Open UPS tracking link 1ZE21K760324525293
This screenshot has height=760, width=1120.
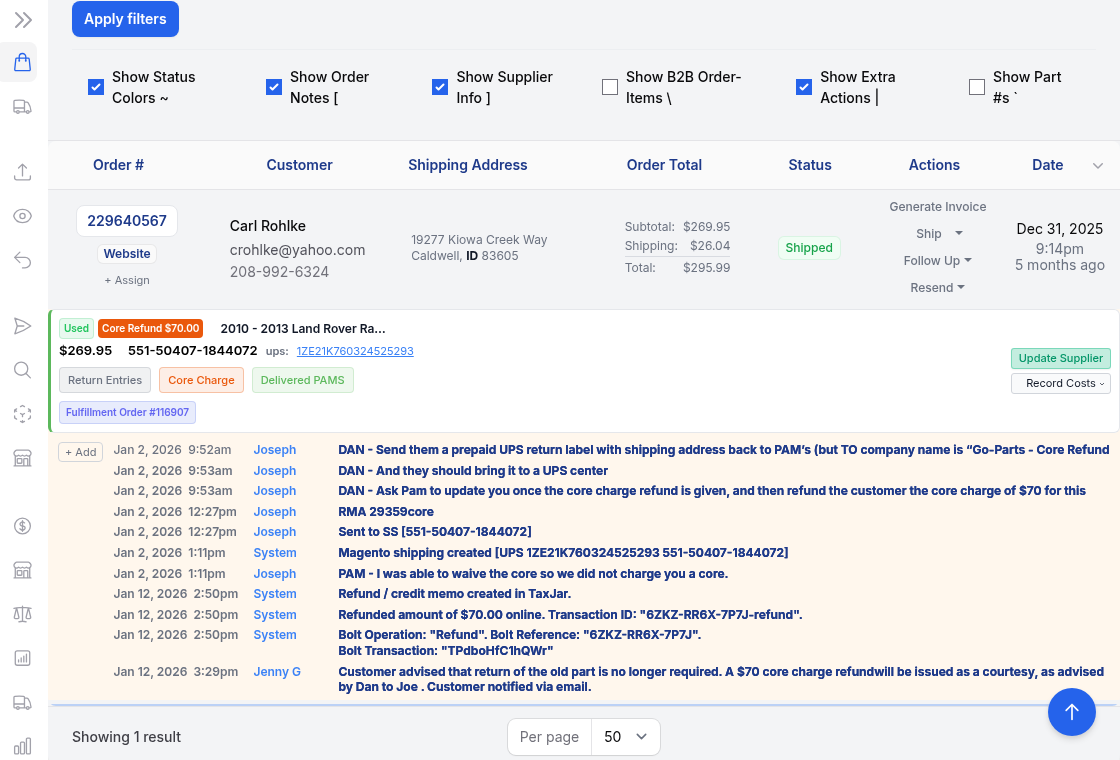pos(355,351)
